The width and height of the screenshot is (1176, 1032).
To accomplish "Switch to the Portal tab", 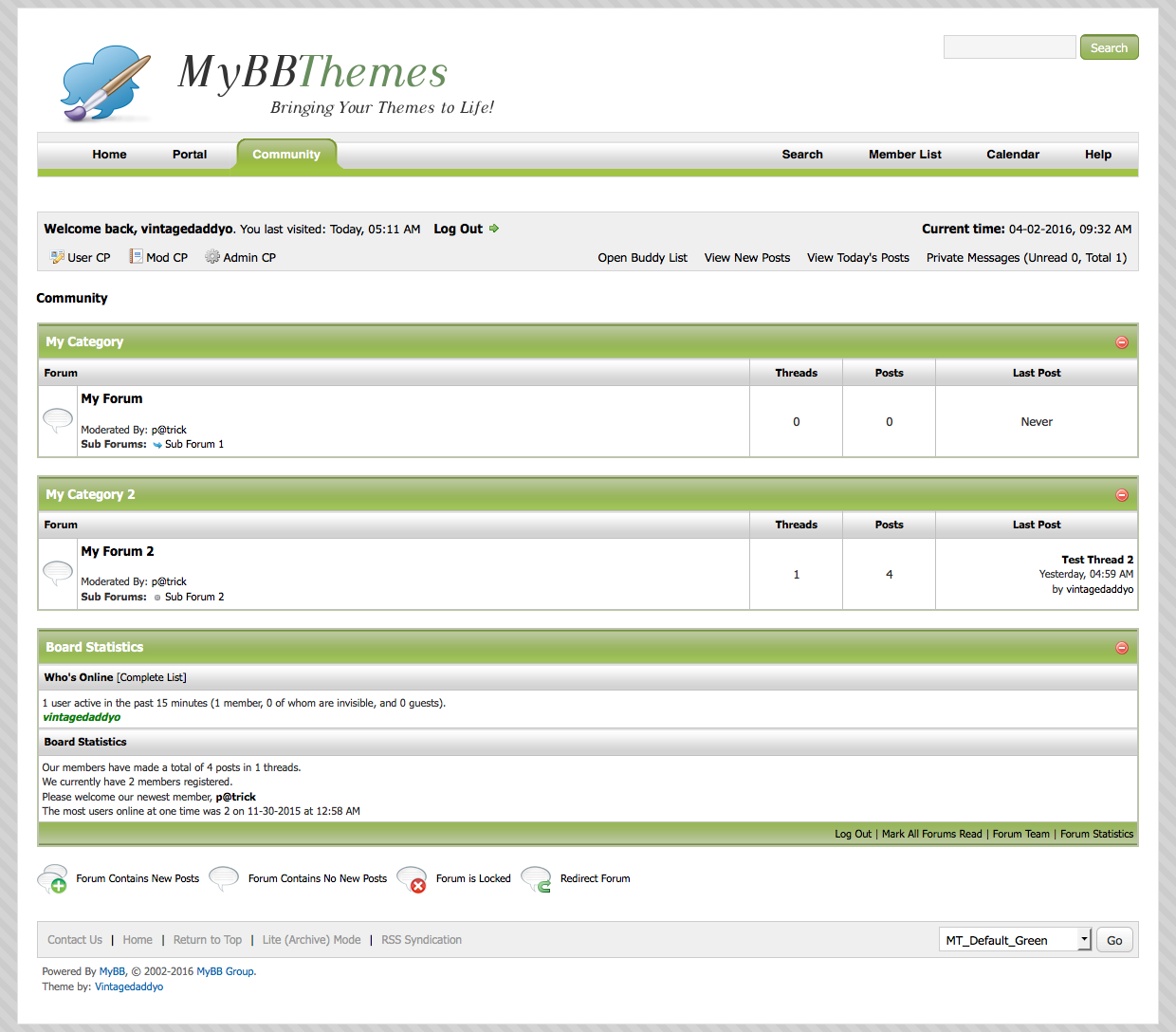I will 190,155.
